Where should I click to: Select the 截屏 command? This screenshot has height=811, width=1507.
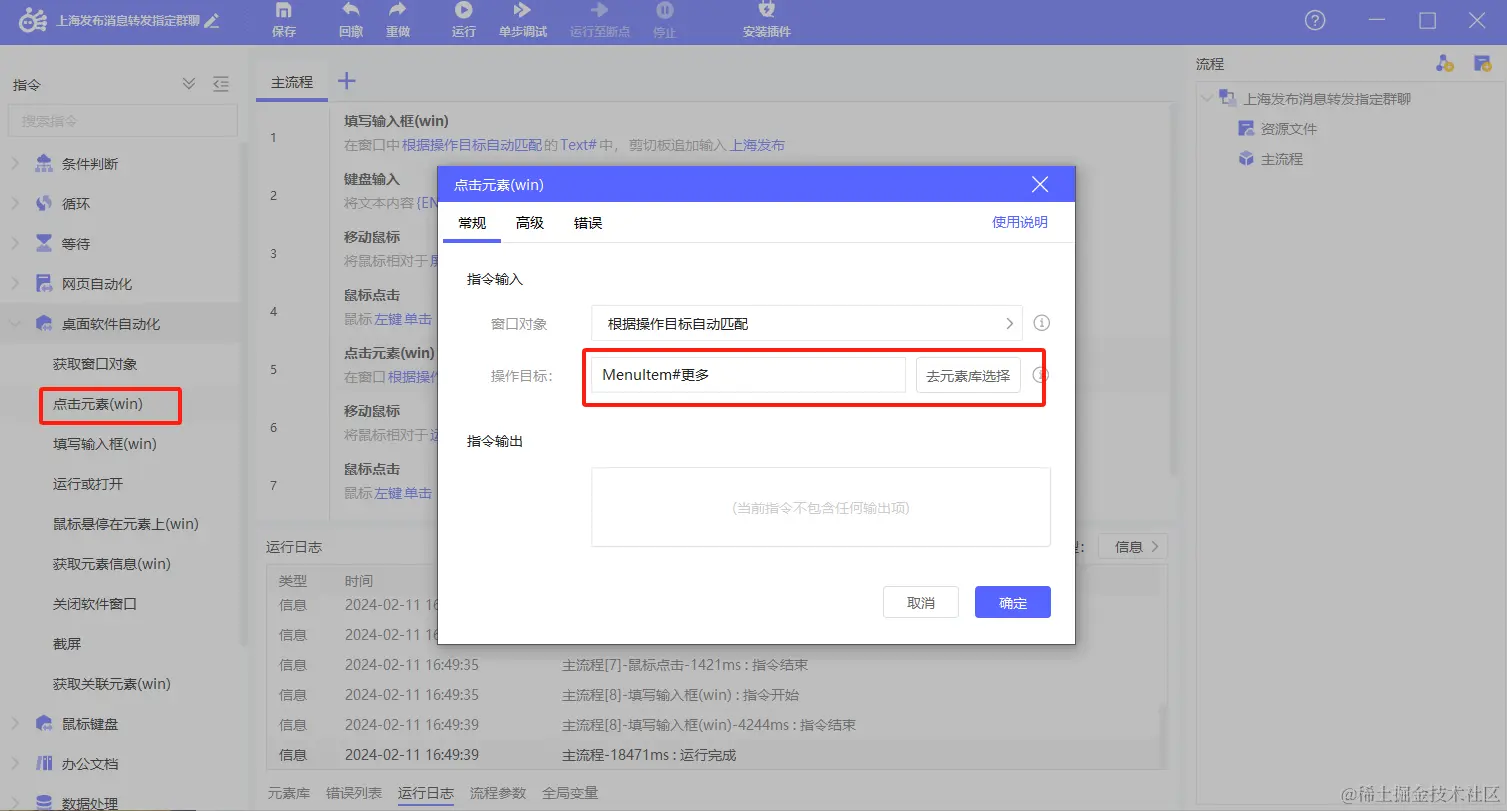point(67,644)
